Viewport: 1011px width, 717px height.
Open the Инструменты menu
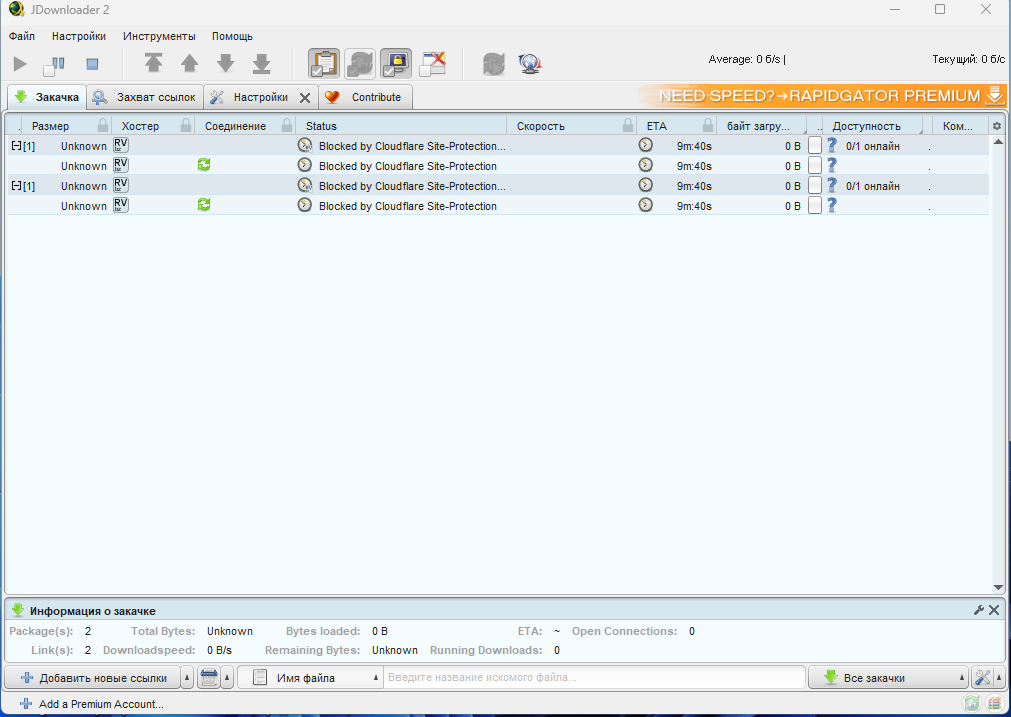point(159,36)
